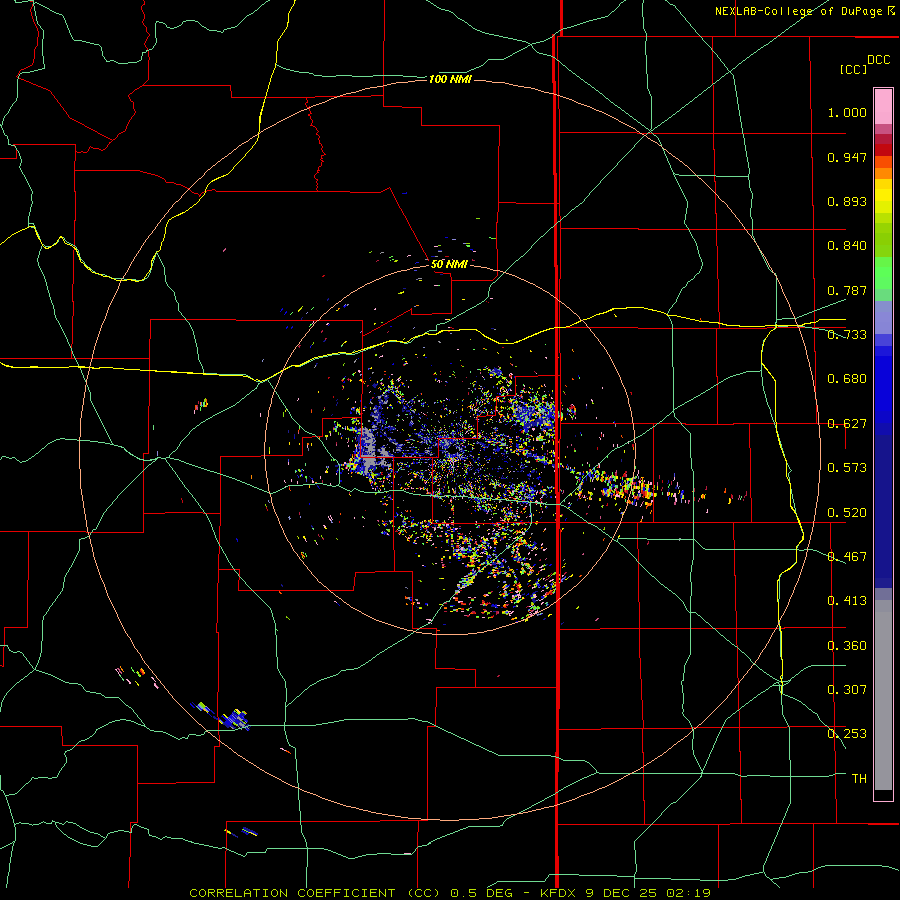Click the TH threshold legend label

point(859,779)
